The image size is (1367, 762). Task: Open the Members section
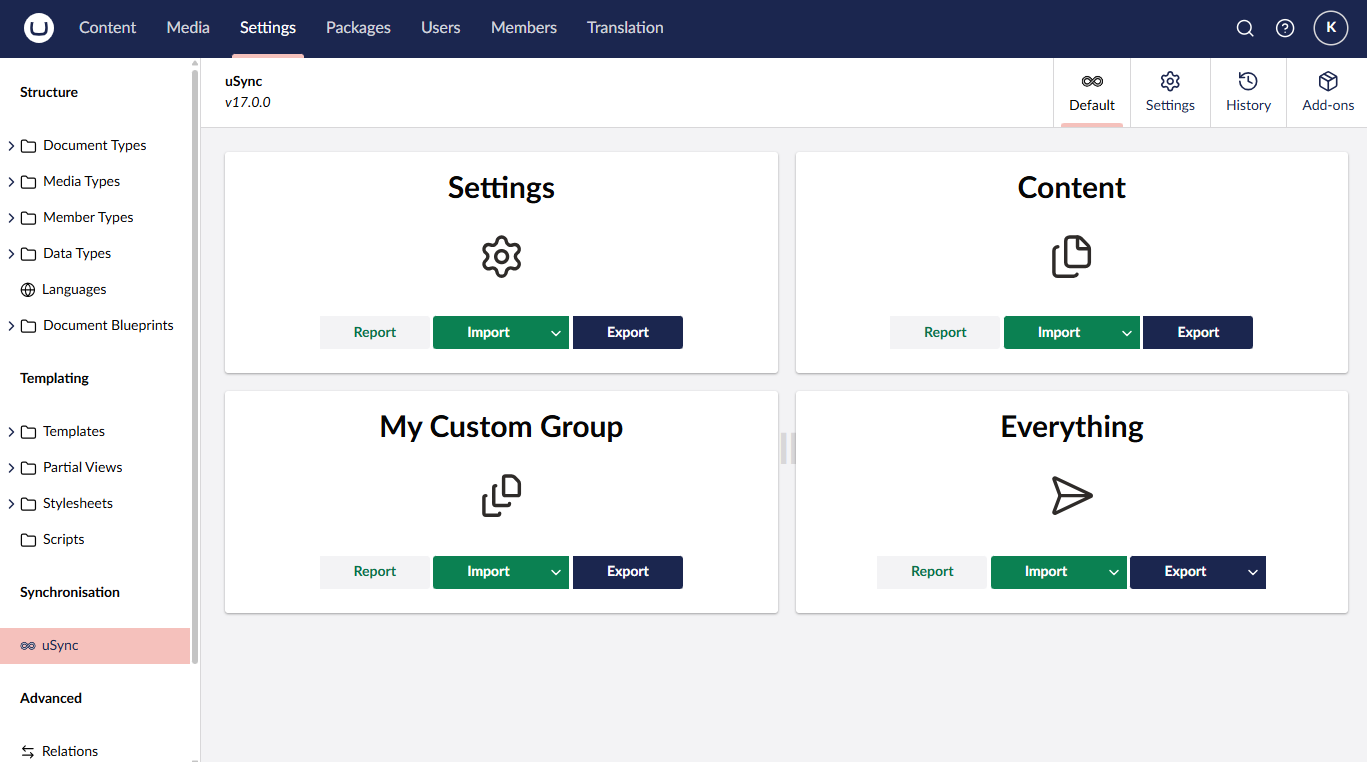point(524,28)
